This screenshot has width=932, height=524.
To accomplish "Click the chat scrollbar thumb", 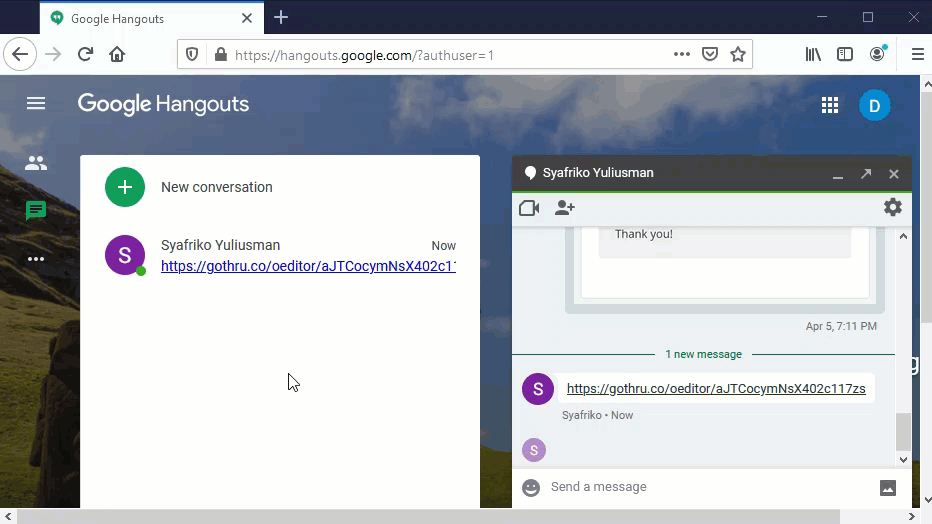I will click(903, 432).
